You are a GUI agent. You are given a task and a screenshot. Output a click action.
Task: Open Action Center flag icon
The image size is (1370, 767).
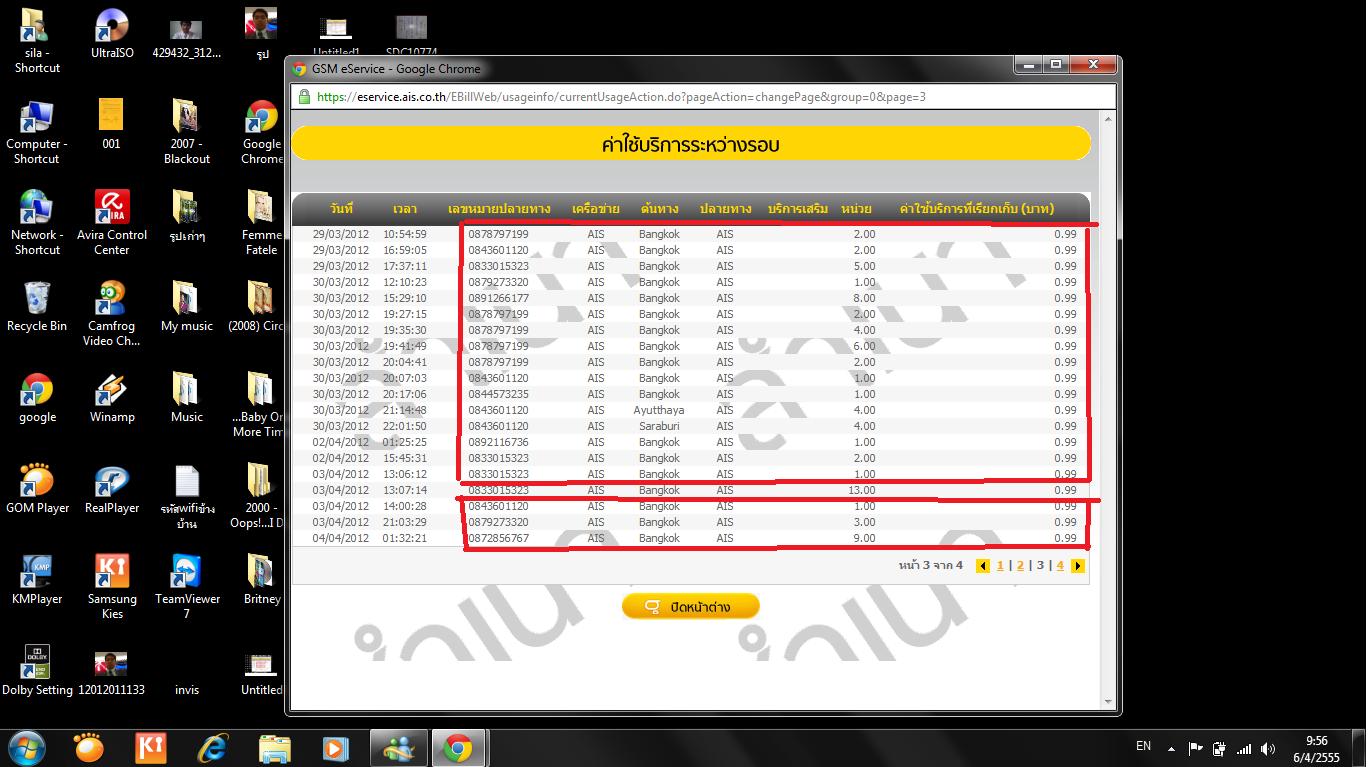tap(1195, 748)
